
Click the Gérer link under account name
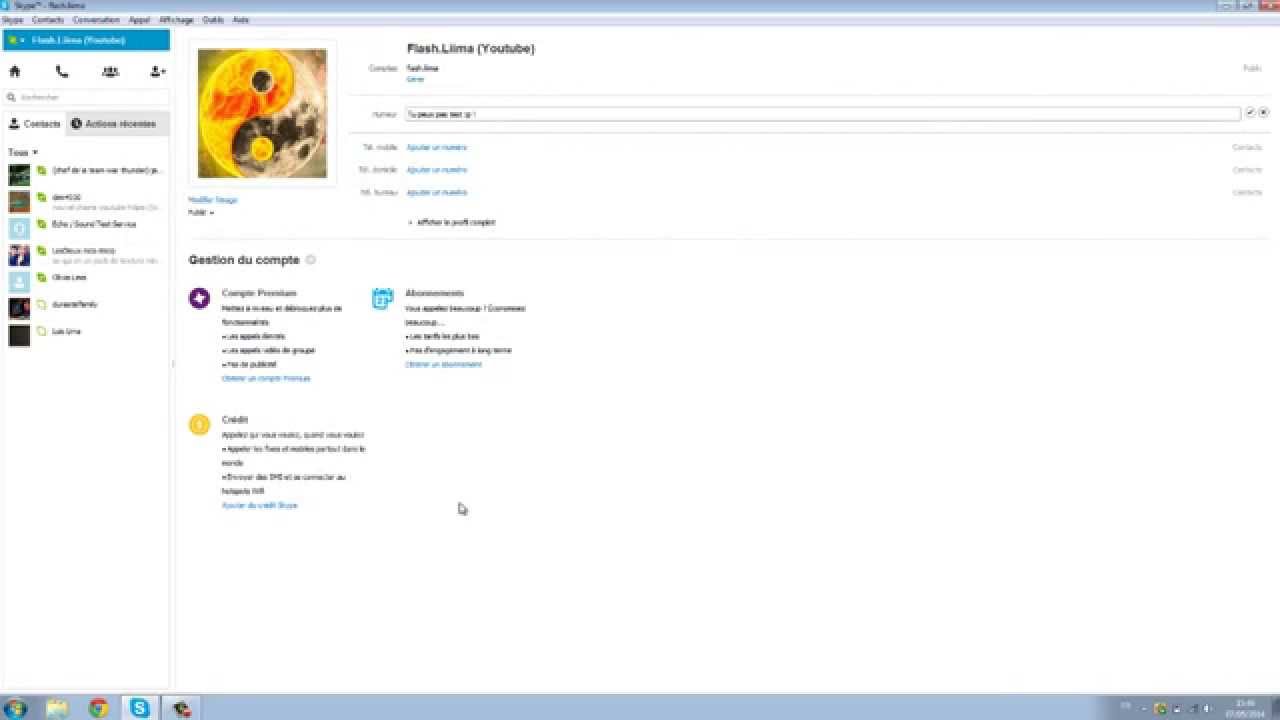[x=415, y=78]
